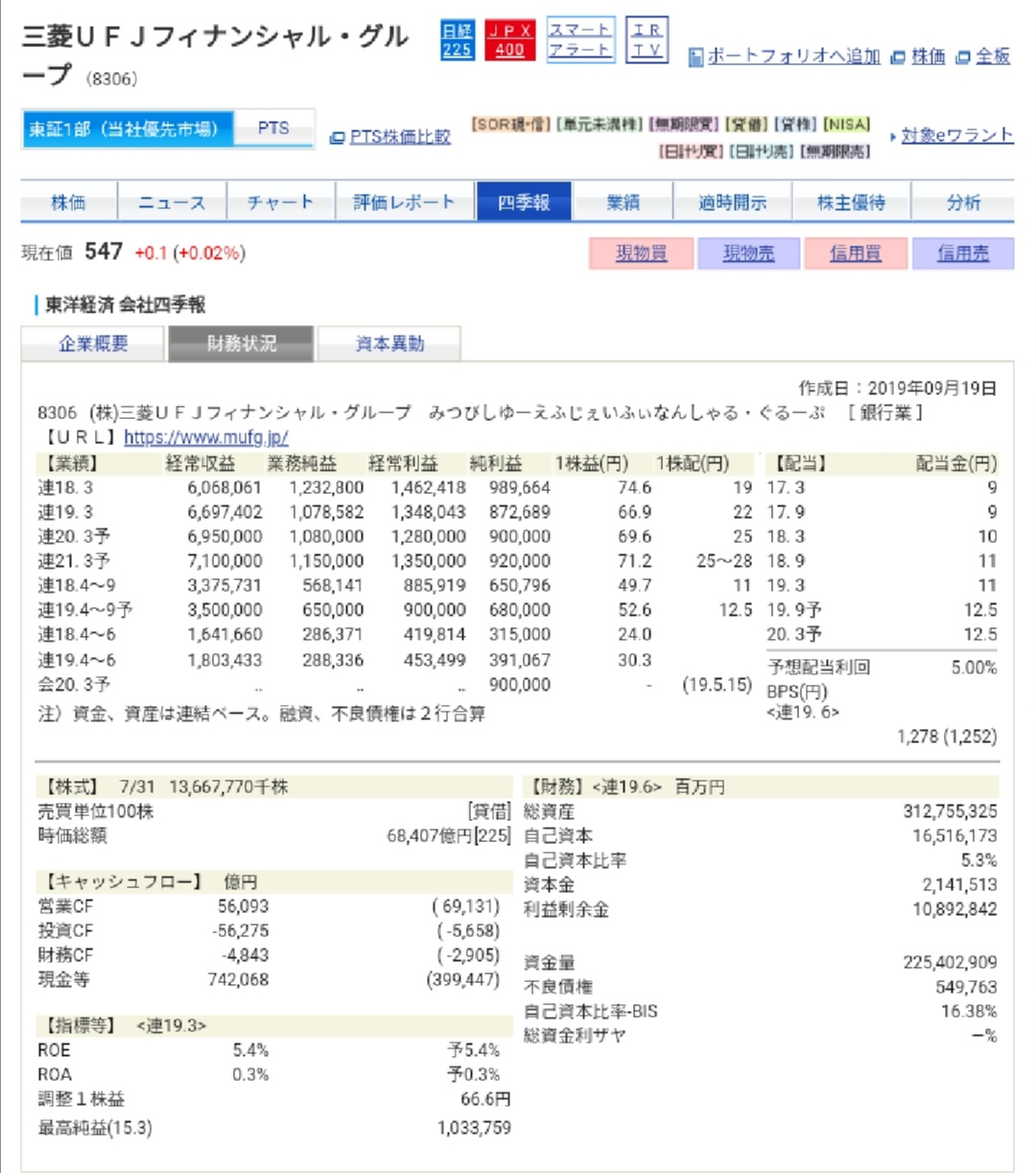Click the 営業CF value 56,093
Screen dimensions: 1036x1173
[243, 906]
